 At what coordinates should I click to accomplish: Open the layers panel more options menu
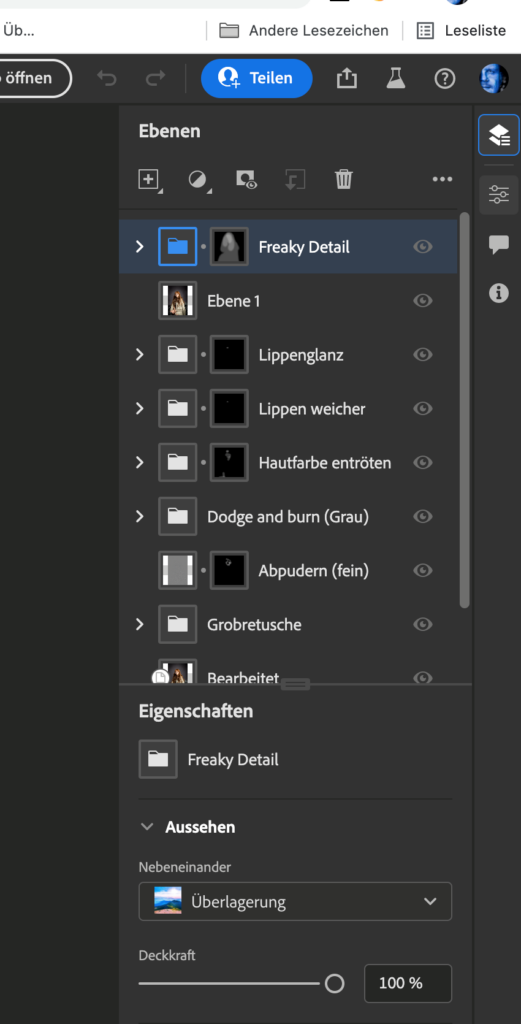442,179
